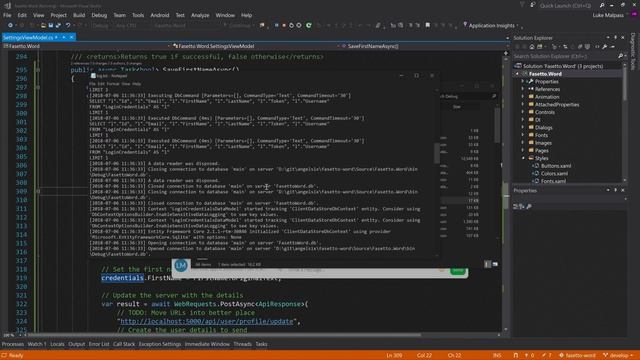Stop debugging with the red square icon
This screenshot has height=360, width=640.
pos(284,25)
